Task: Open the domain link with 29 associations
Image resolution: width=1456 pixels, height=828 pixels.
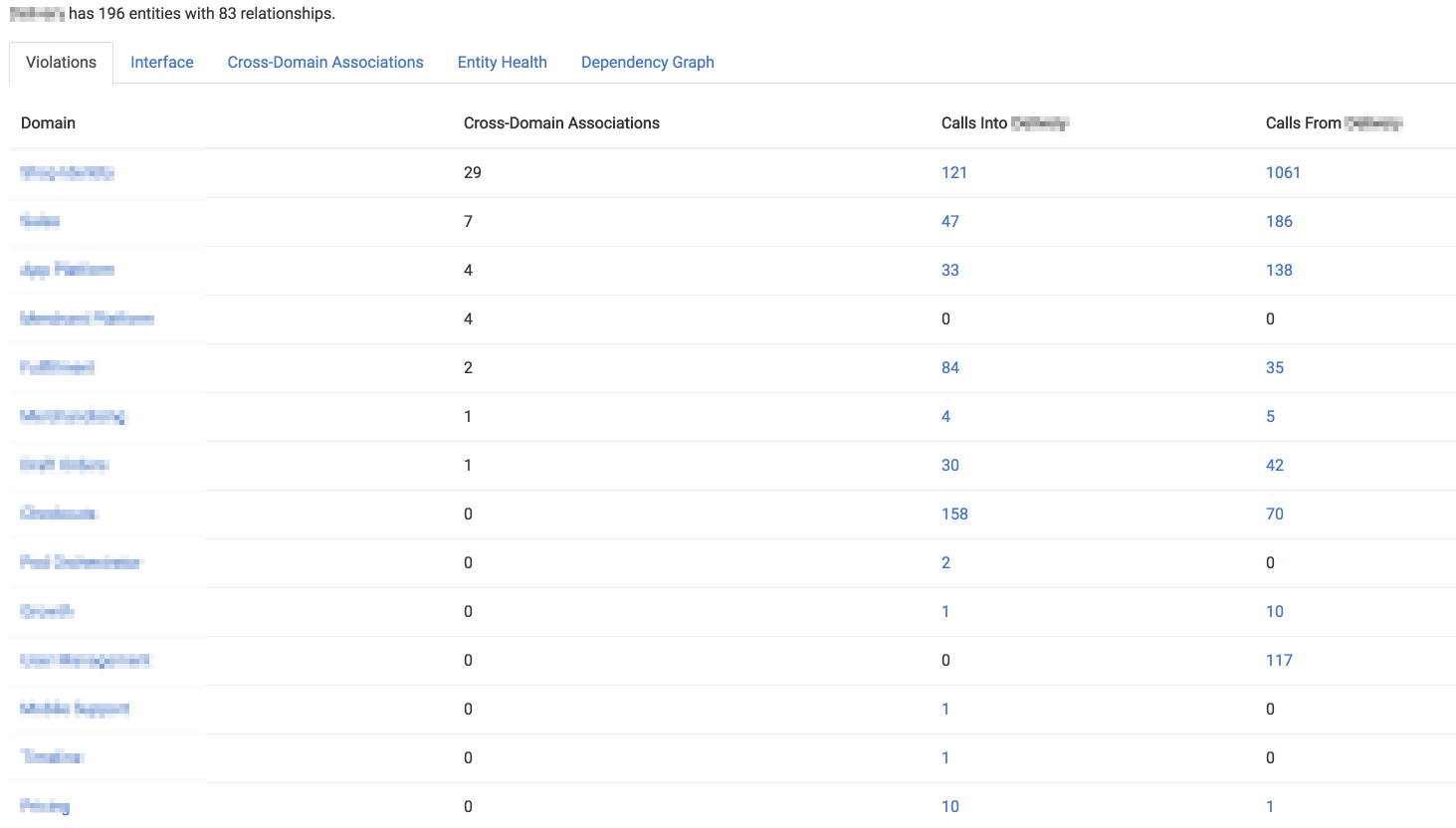Action: pyautogui.click(x=67, y=172)
